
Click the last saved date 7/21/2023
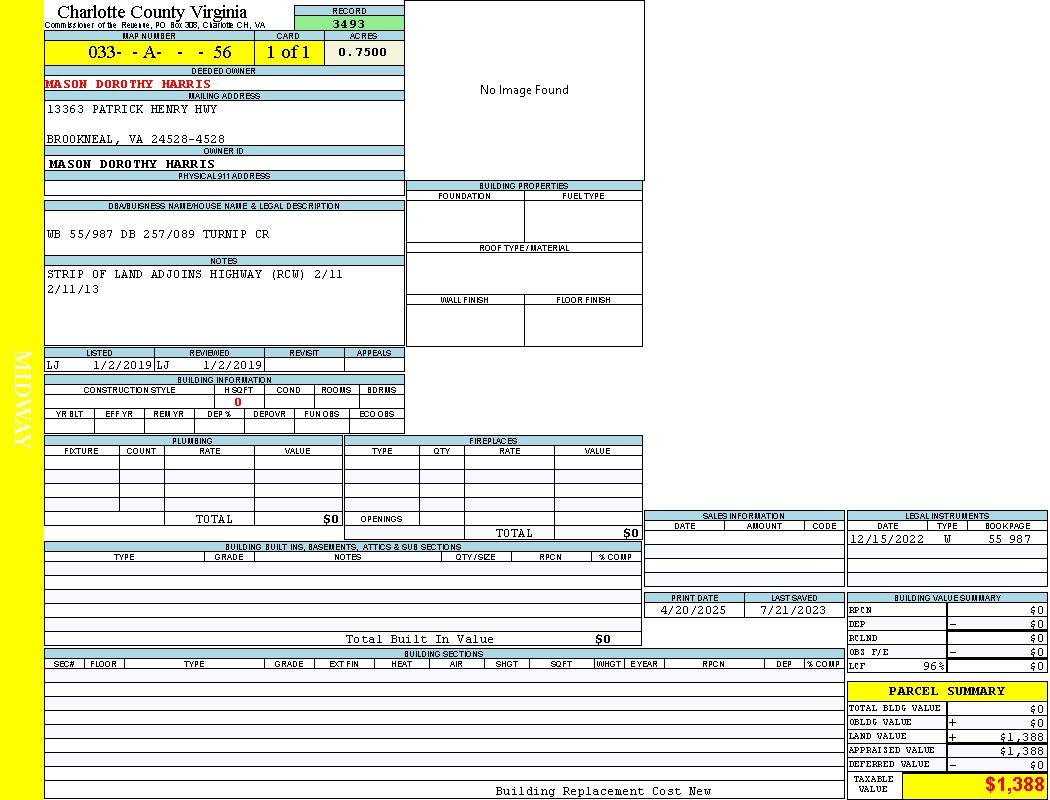(x=793, y=610)
